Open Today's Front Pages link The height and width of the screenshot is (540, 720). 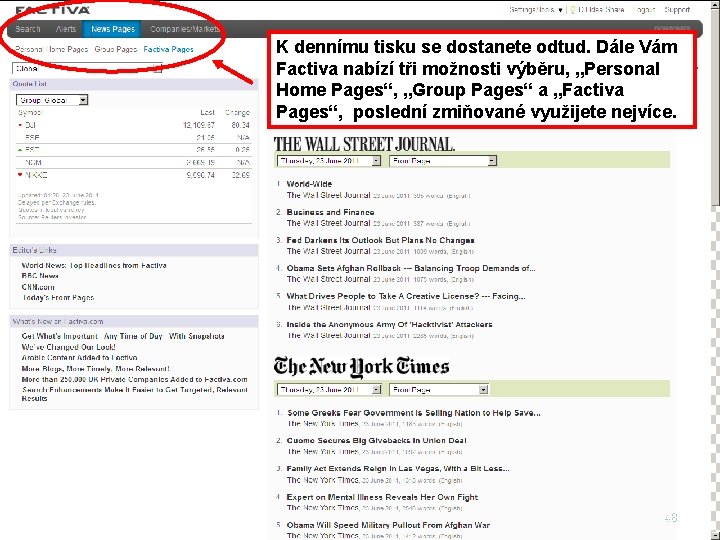pyautogui.click(x=58, y=298)
